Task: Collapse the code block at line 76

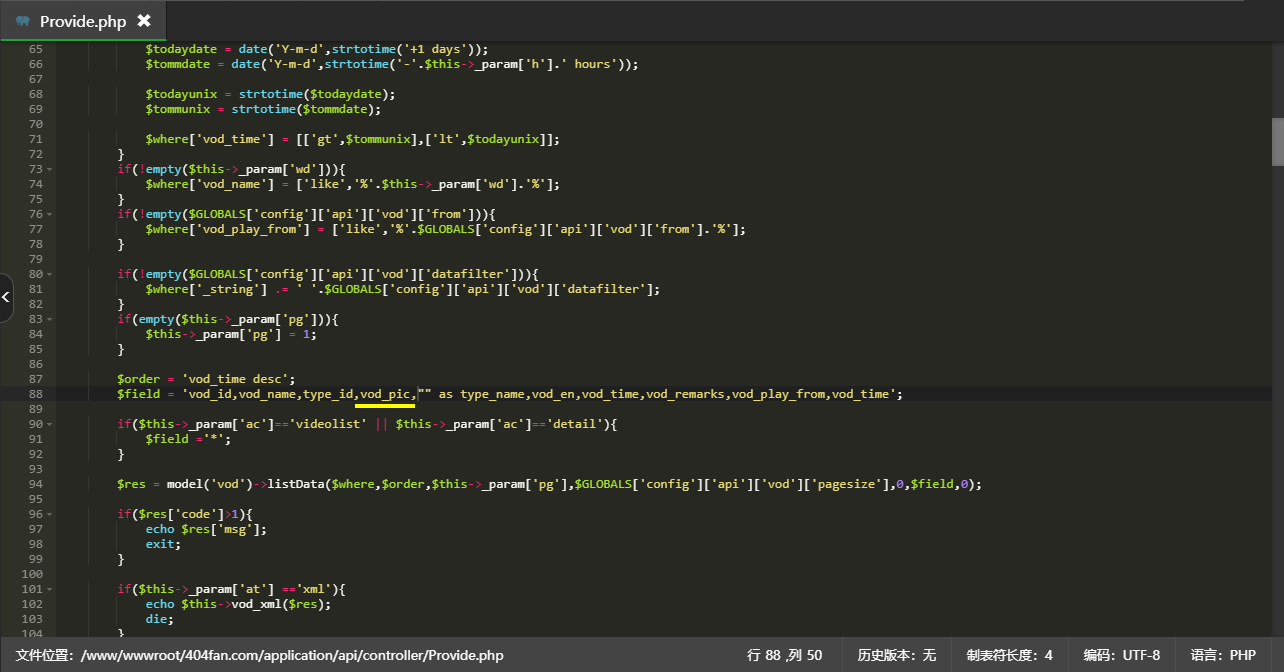Action: pos(49,214)
